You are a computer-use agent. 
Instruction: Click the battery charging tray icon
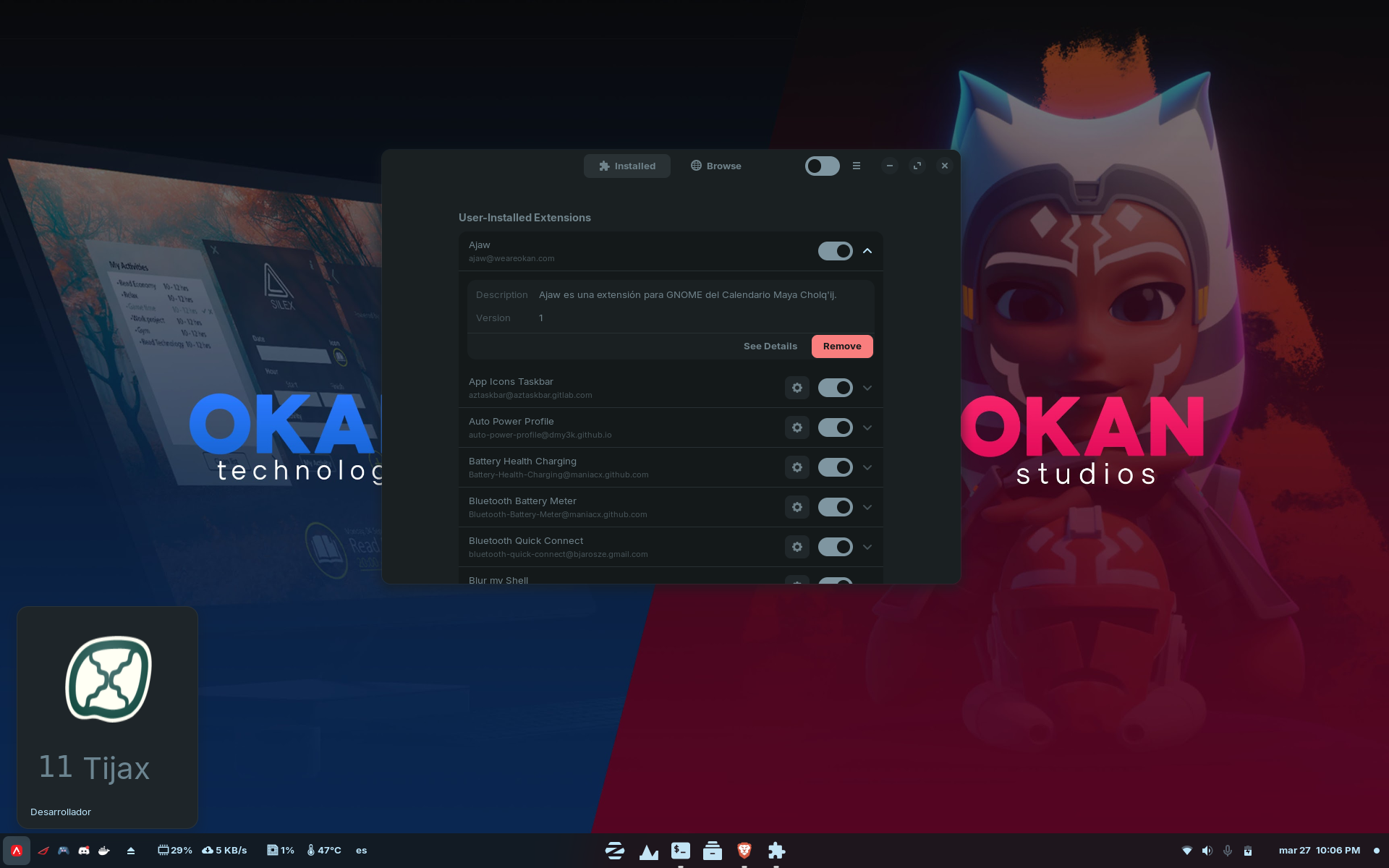point(1248,851)
